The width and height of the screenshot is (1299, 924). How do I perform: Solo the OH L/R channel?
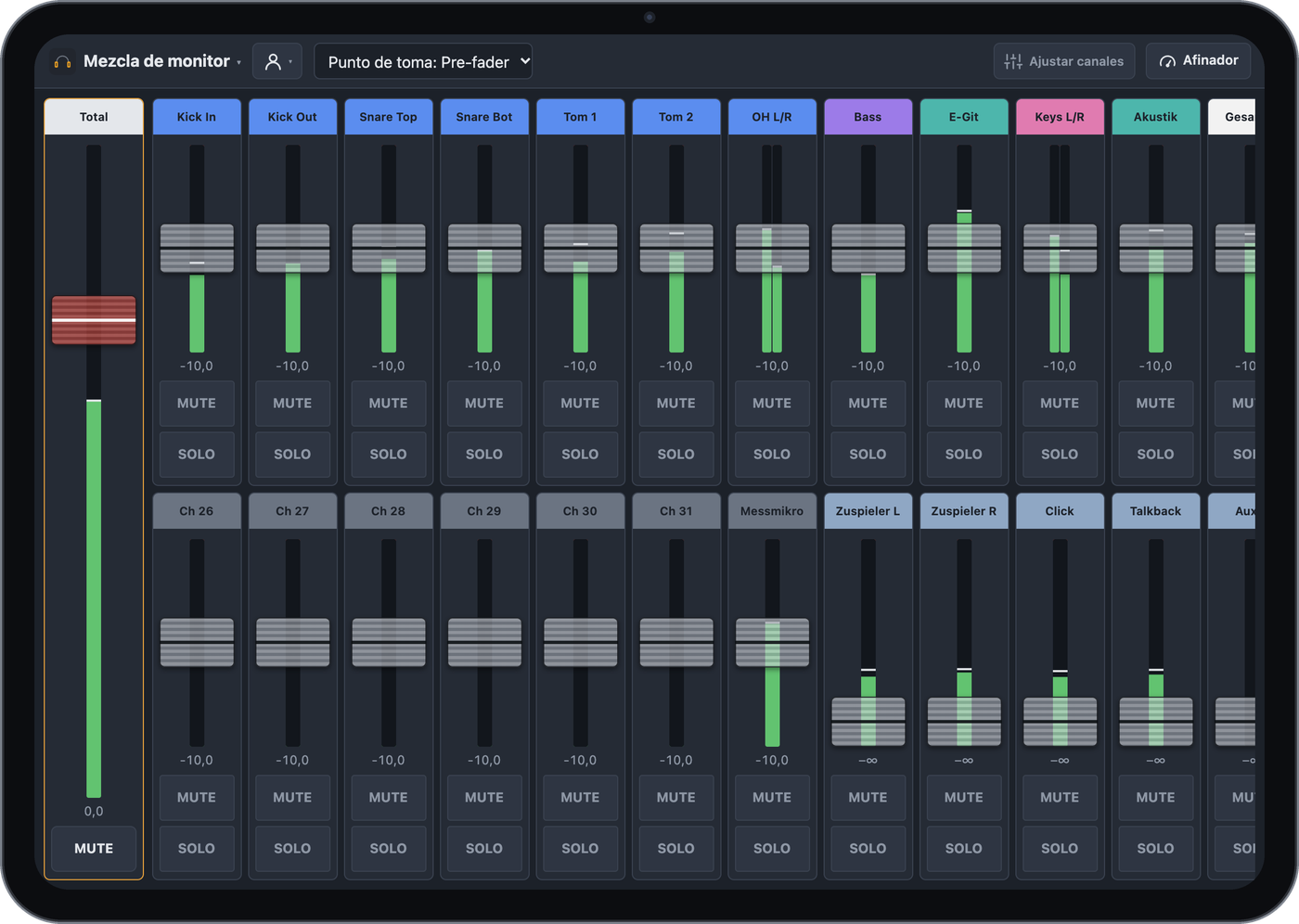(772, 455)
